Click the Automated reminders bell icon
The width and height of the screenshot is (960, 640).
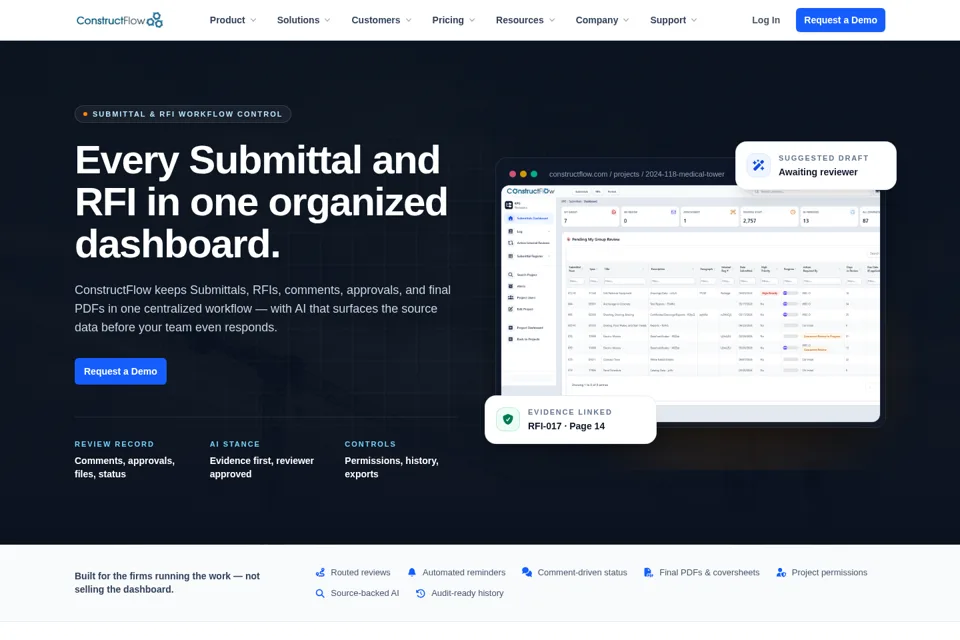pyautogui.click(x=412, y=573)
